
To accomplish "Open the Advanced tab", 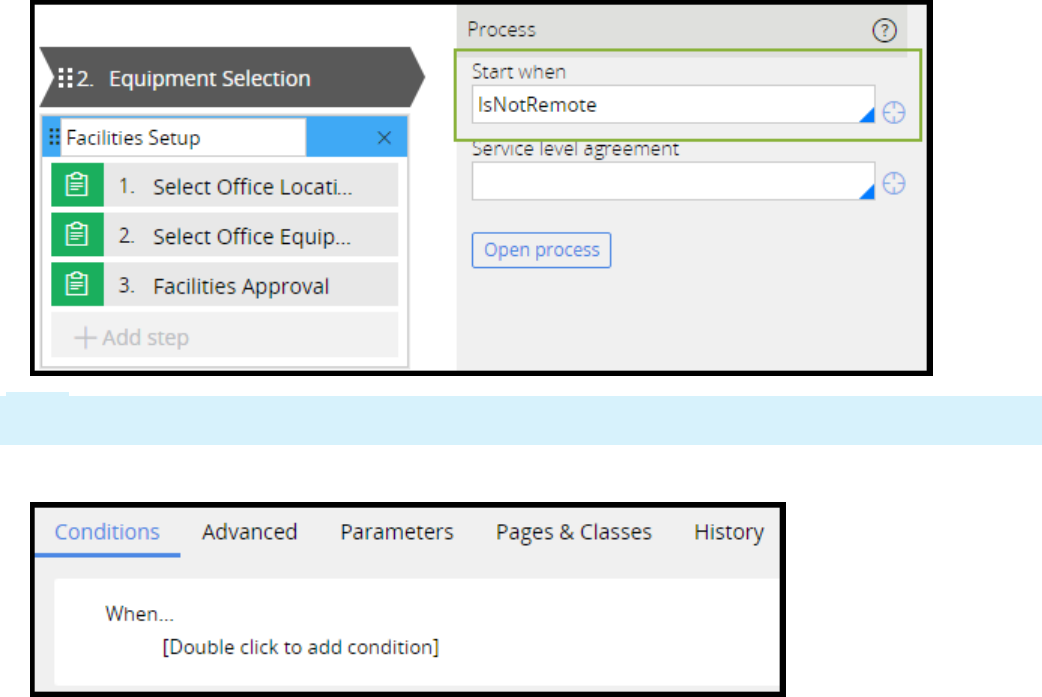I will pyautogui.click(x=249, y=532).
